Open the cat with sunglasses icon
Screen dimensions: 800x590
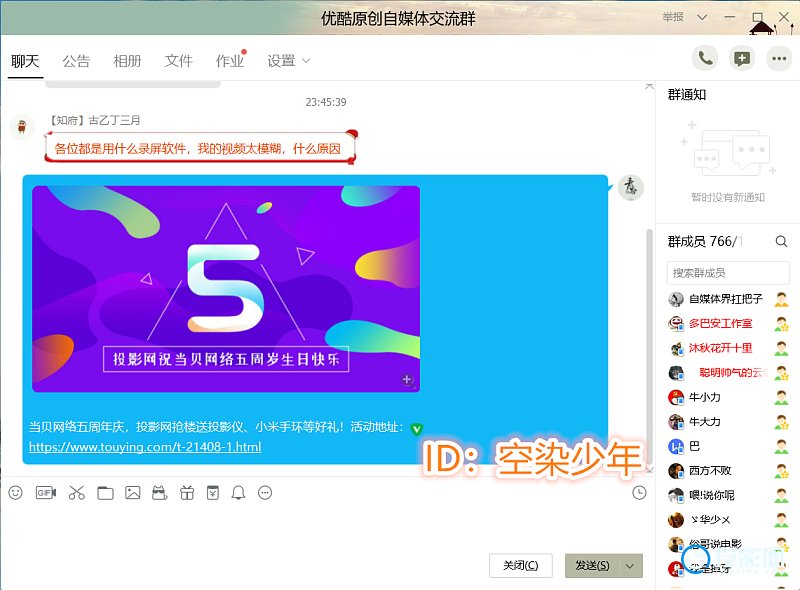click(x=160, y=493)
